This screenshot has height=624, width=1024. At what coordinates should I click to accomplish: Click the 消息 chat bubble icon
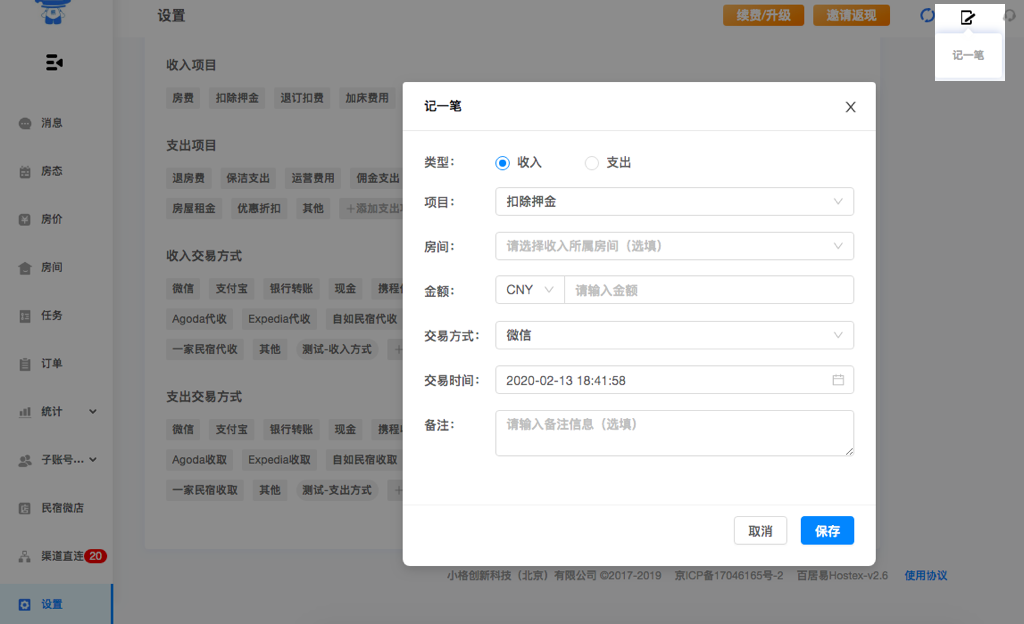click(x=25, y=123)
